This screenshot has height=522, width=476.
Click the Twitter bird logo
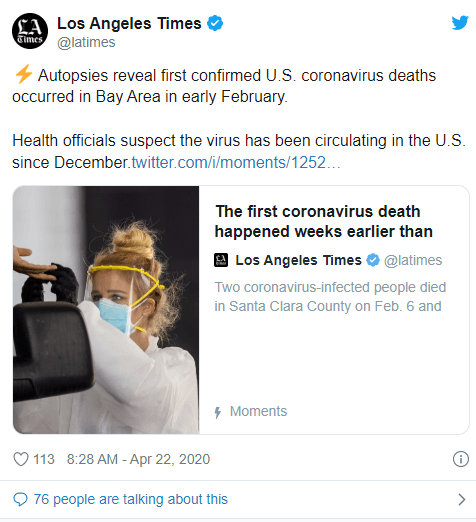[460, 23]
